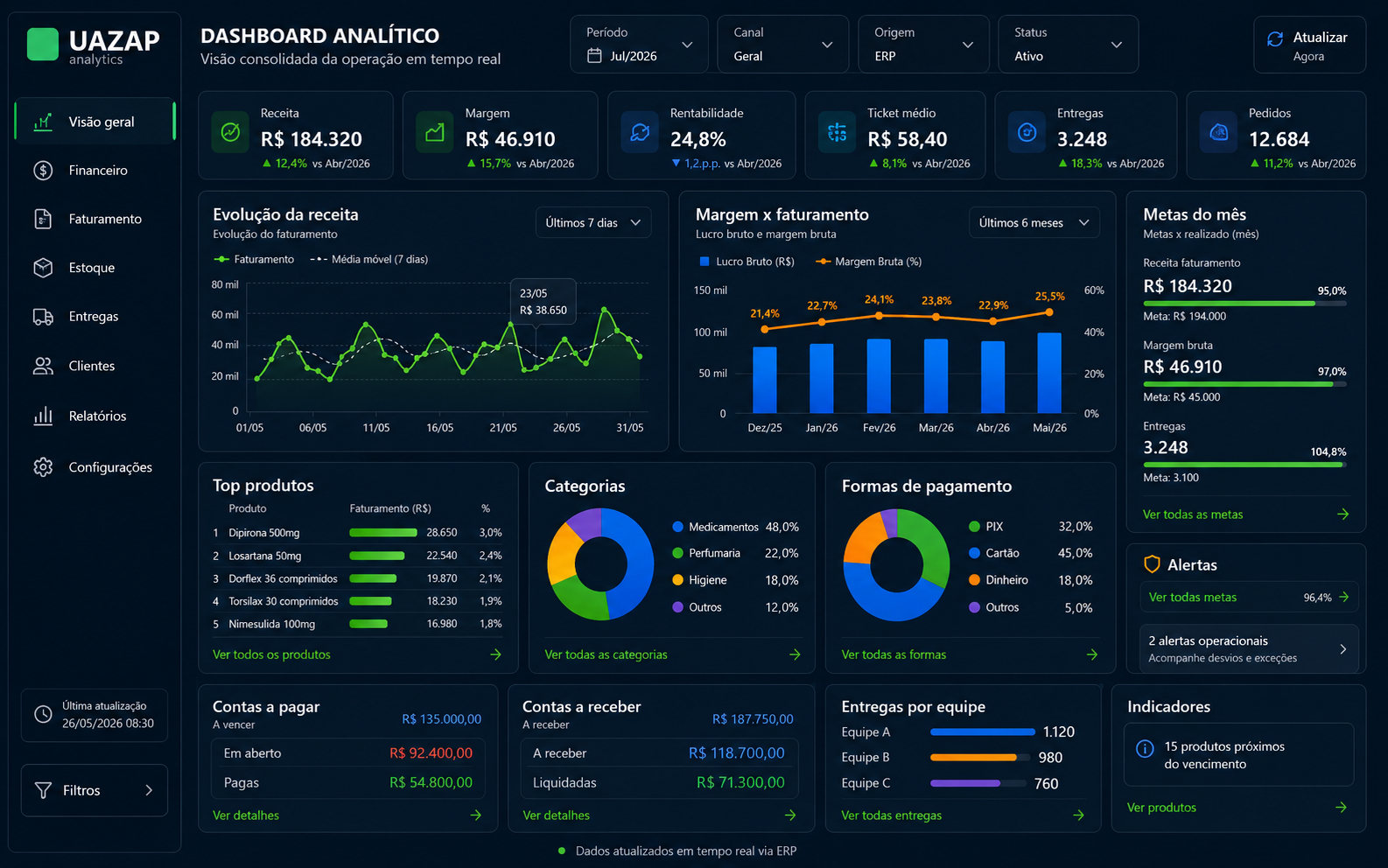The width and height of the screenshot is (1388, 868).
Task: Click the UAZAP green logo square
Action: [x=42, y=45]
